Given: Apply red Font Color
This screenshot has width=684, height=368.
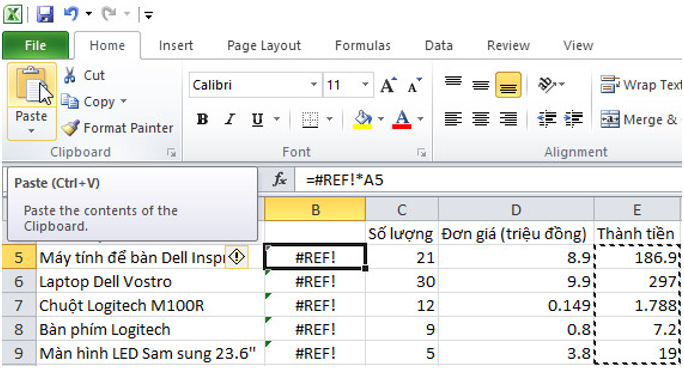Looking at the screenshot, I should (x=402, y=119).
